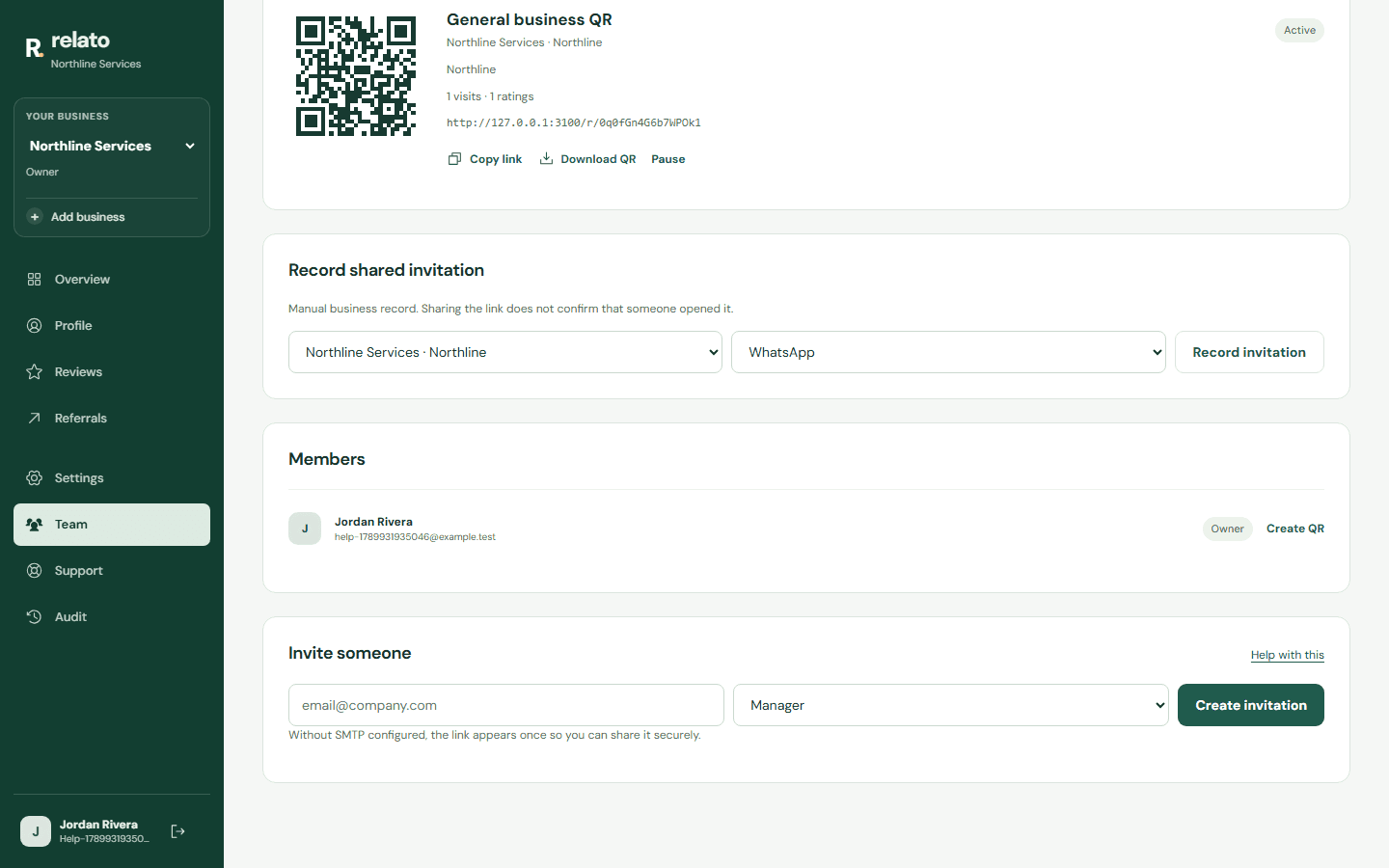
Task: Click the plus icon beside Add business
Action: click(x=35, y=217)
